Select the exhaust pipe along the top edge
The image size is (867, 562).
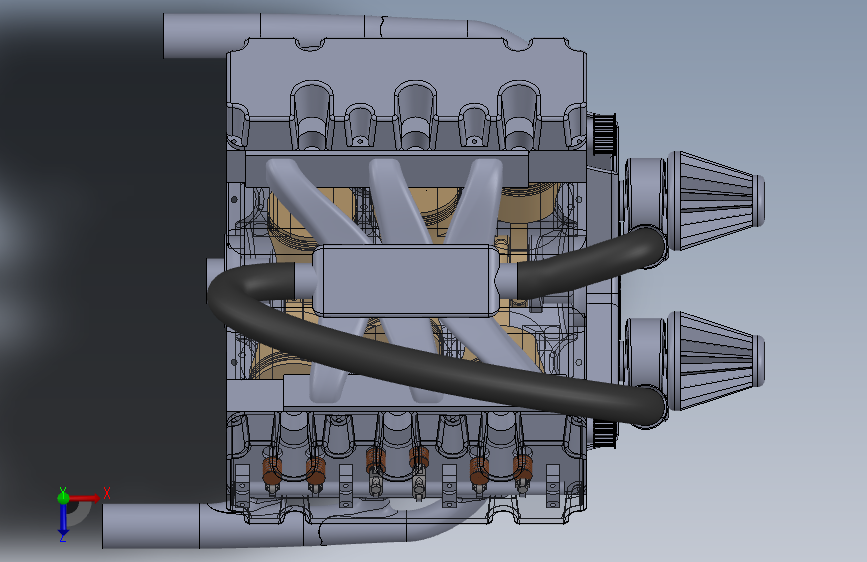tap(310, 29)
